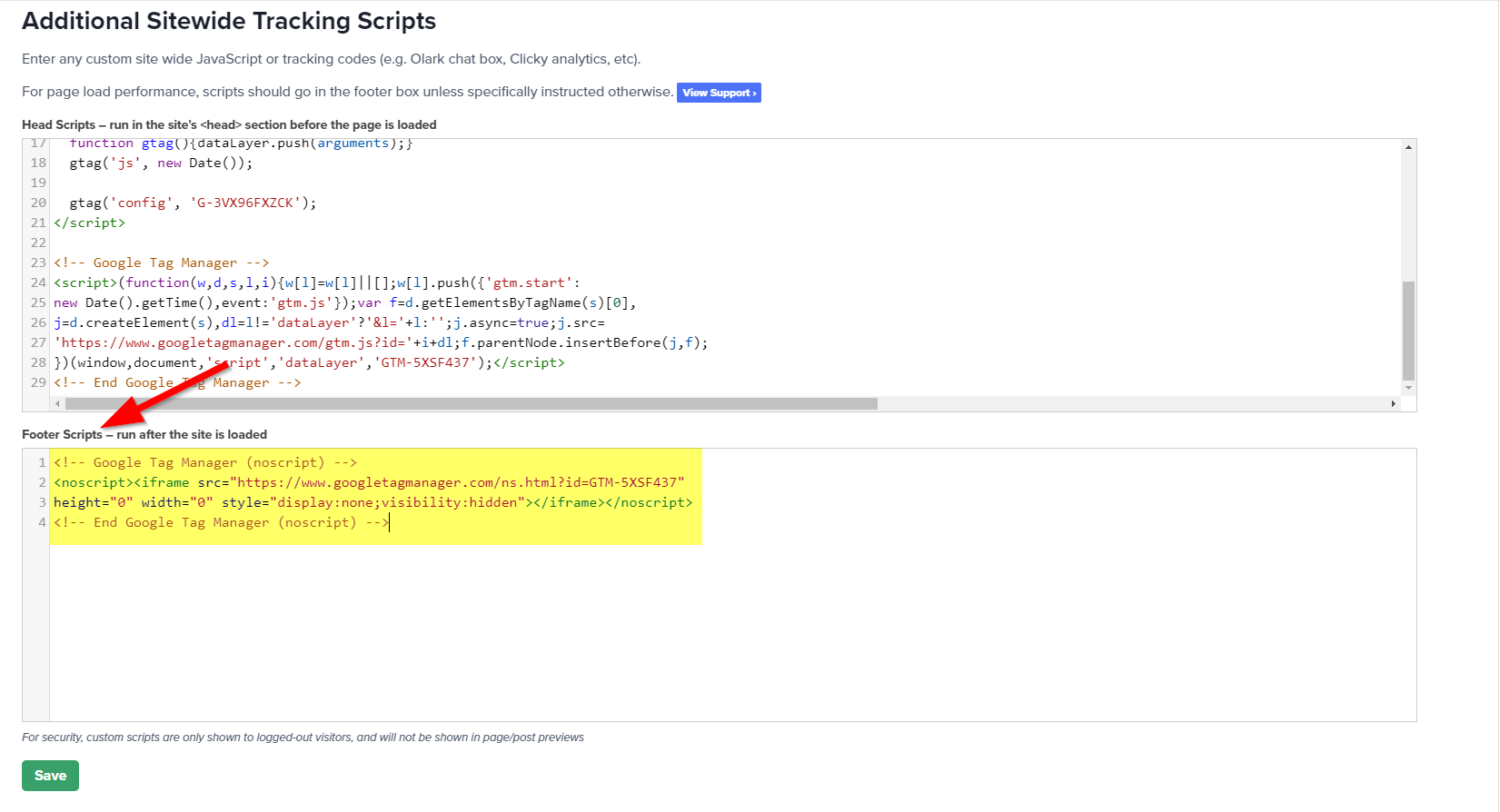
Task: Click the security note about logged-out visitors
Action: click(303, 738)
